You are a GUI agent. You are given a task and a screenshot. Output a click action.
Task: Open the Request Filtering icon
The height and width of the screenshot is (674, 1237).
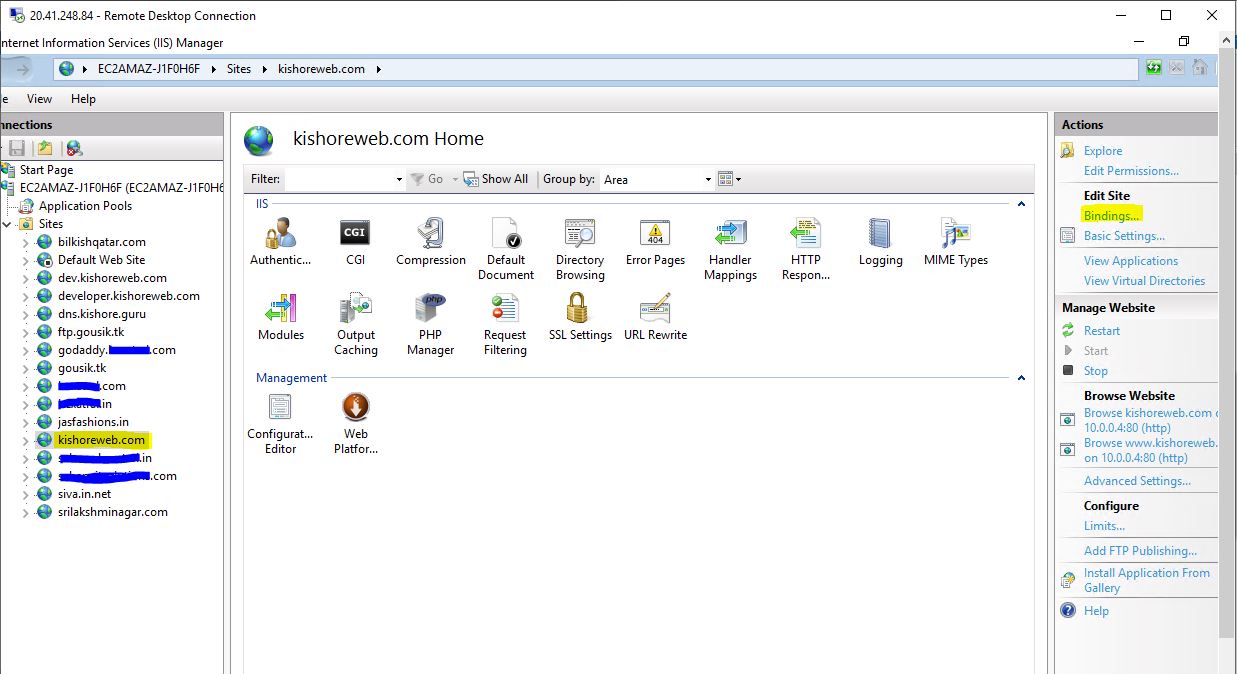tap(505, 309)
